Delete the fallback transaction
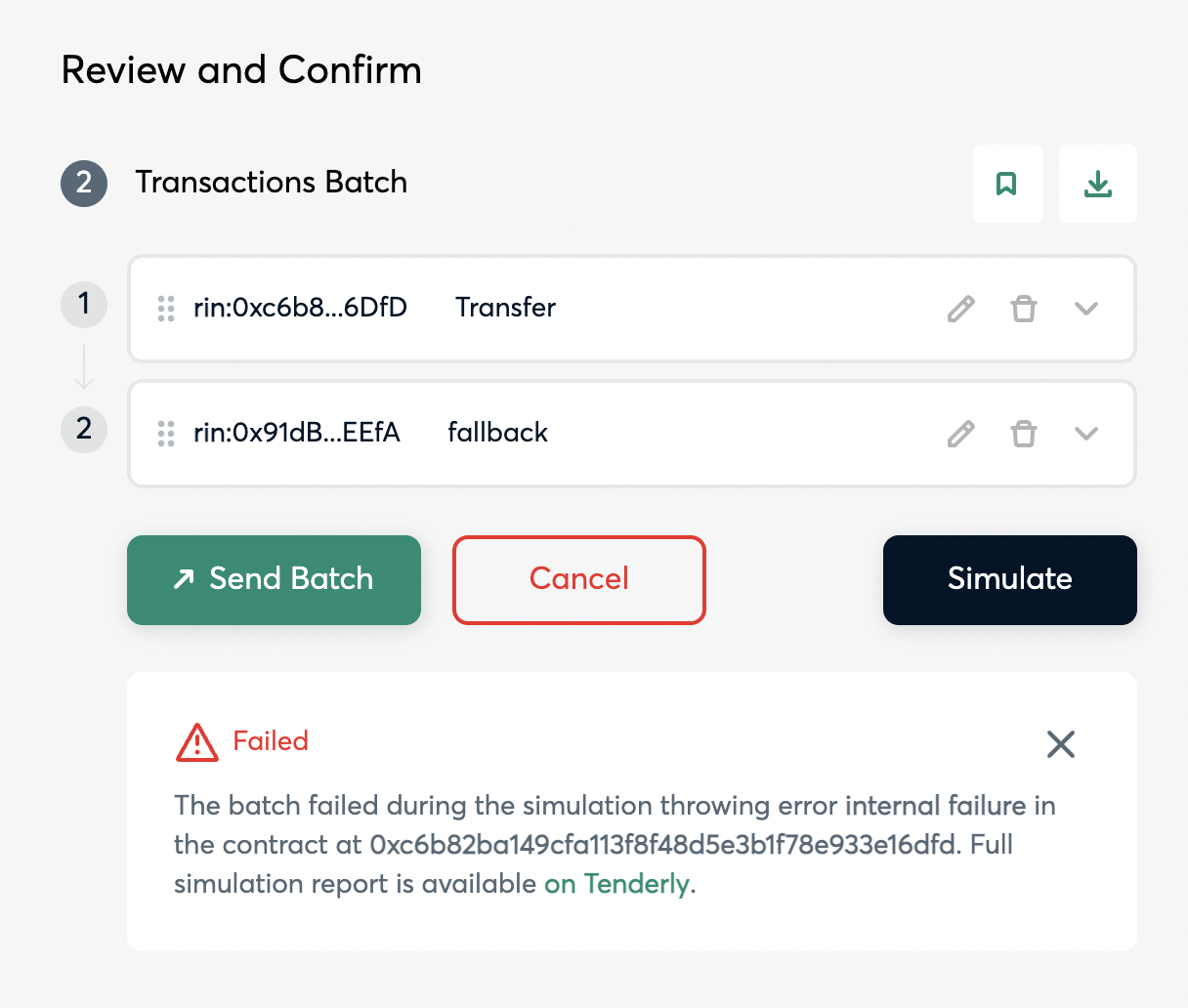This screenshot has height=1008, width=1188. click(x=1023, y=433)
